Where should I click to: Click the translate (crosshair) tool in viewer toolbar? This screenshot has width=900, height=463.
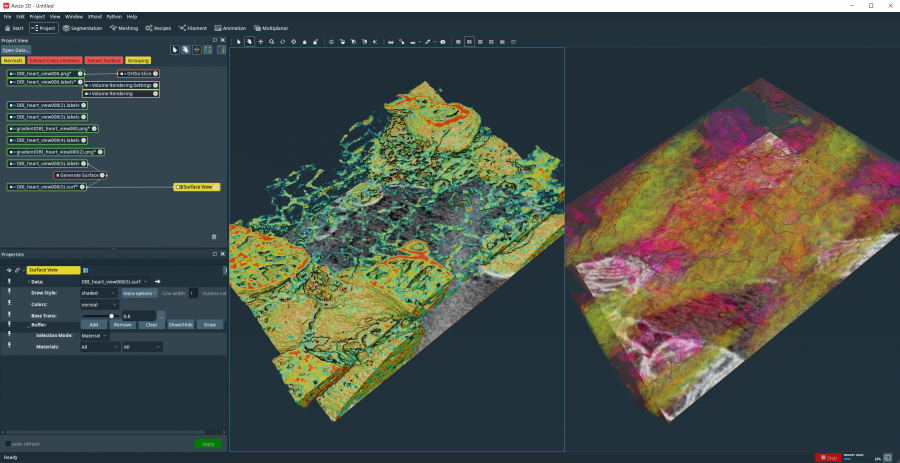(x=260, y=42)
